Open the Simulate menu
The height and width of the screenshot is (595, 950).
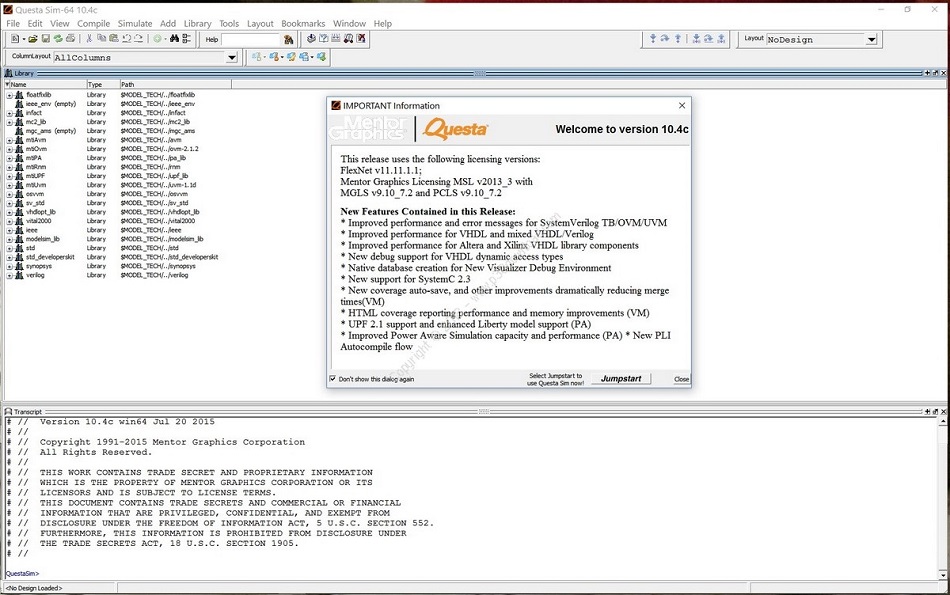tap(135, 24)
